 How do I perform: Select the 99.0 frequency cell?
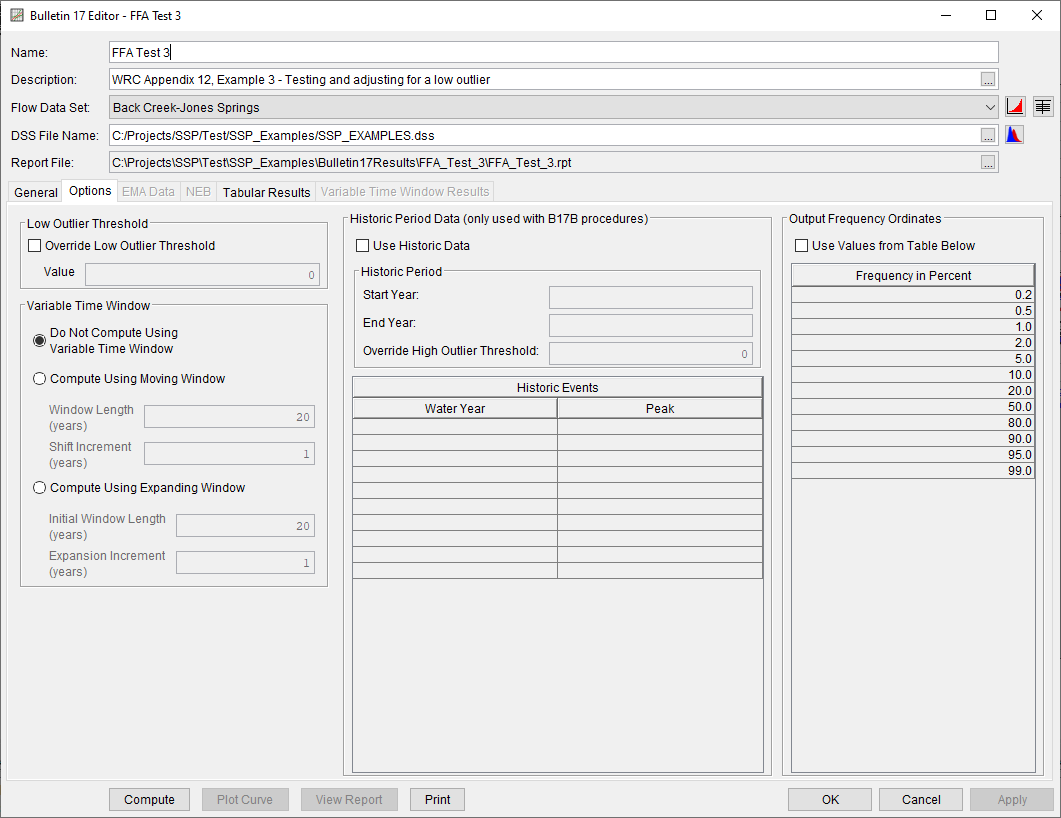913,471
